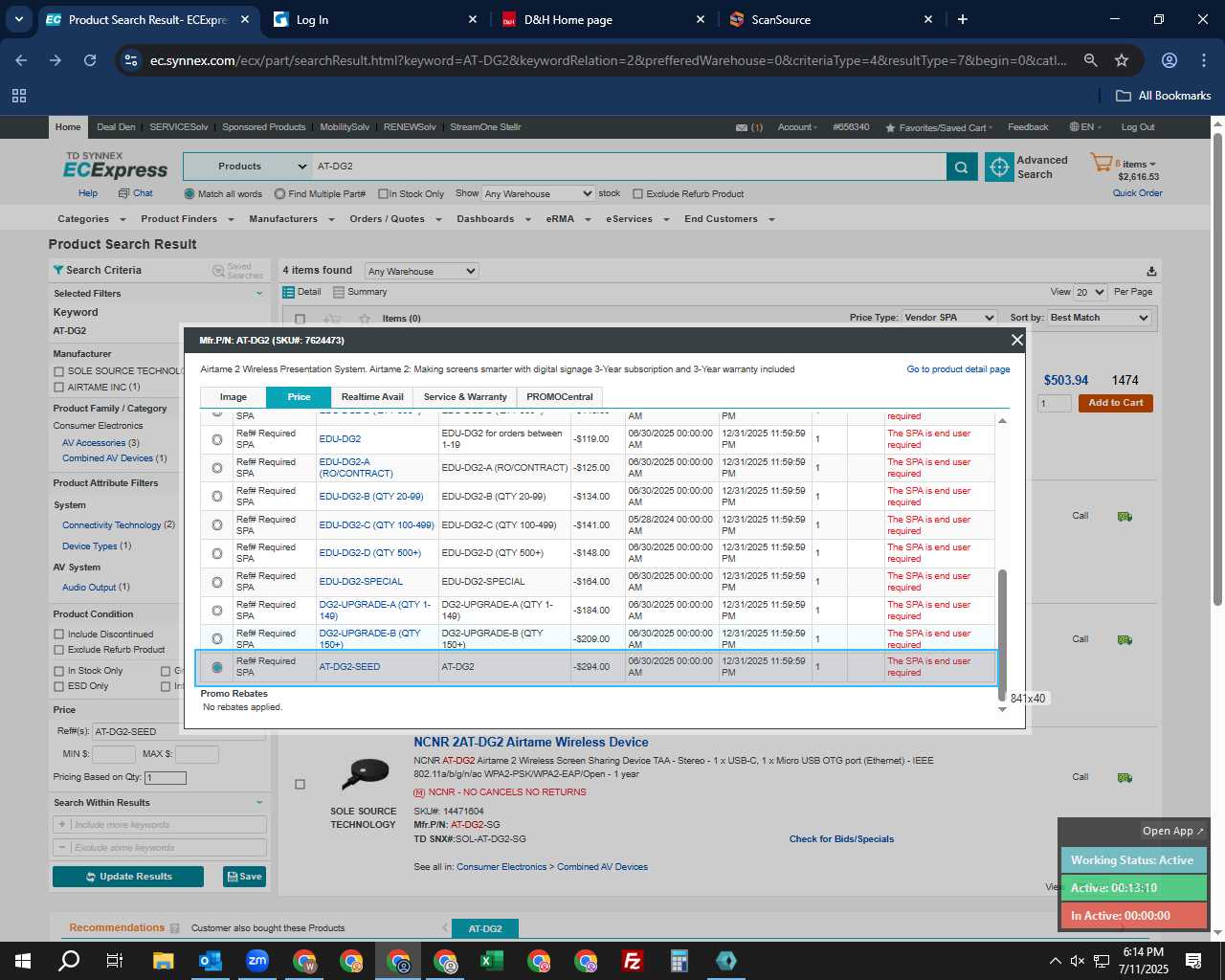Open Windows Start menu
Viewport: 1225px width, 980px height.
[23, 961]
